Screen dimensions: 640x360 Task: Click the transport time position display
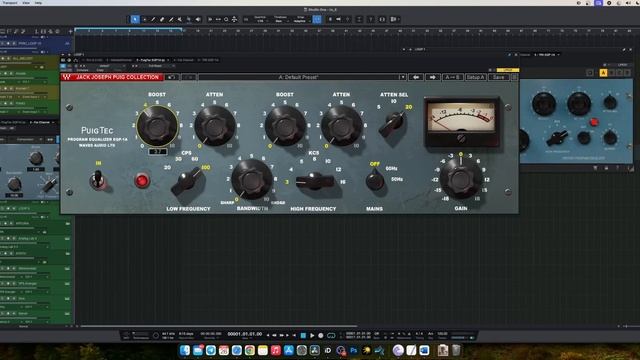click(x=244, y=334)
